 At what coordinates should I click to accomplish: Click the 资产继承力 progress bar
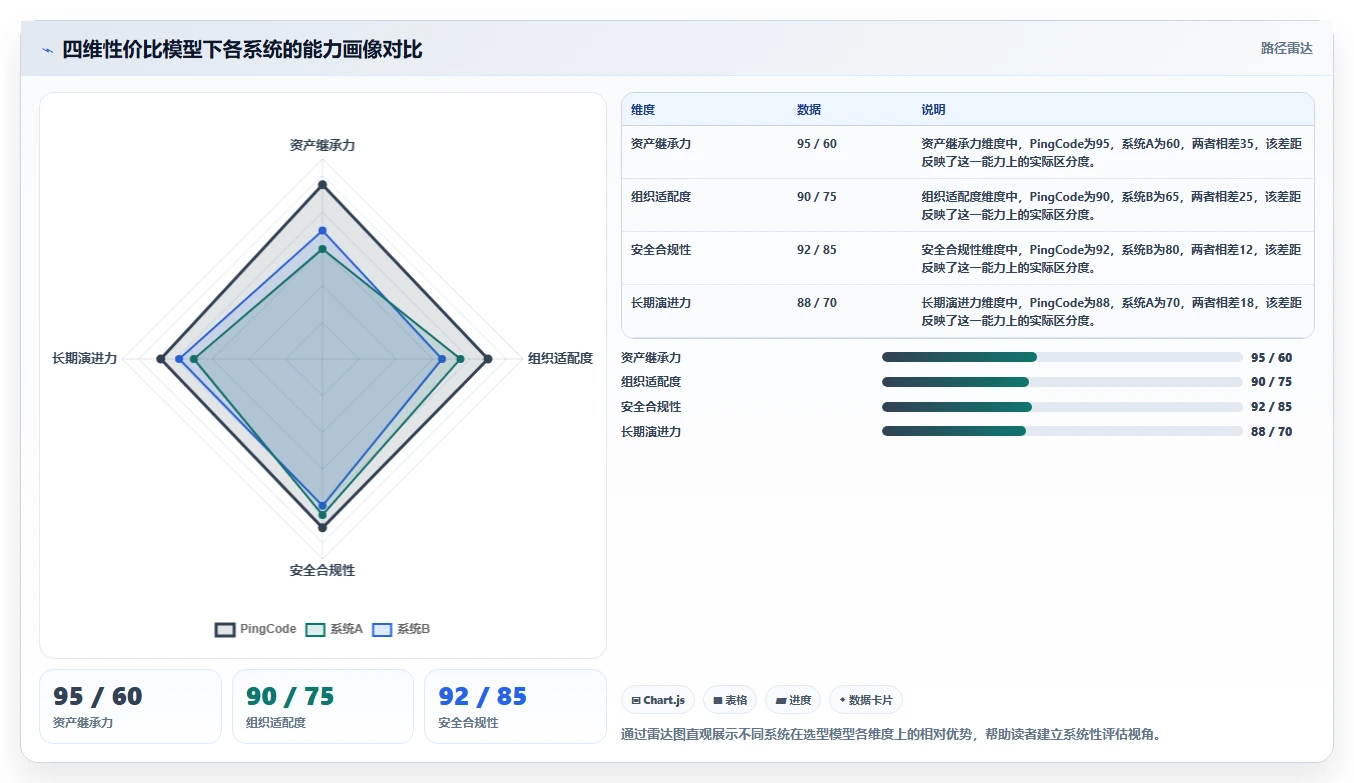[1062, 357]
